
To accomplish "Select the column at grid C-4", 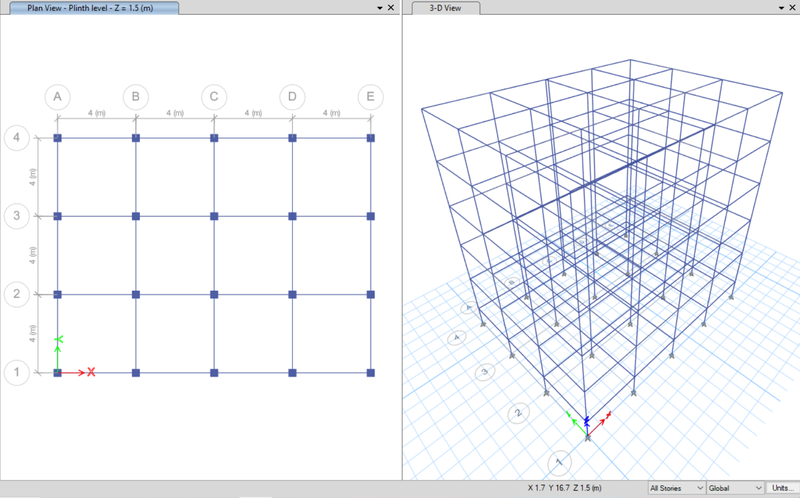I will click(x=214, y=138).
